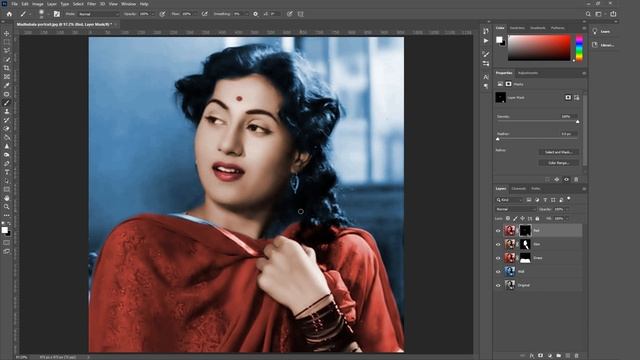Image resolution: width=640 pixels, height=360 pixels.
Task: Open the brush settings panel icon
Action: point(57,14)
